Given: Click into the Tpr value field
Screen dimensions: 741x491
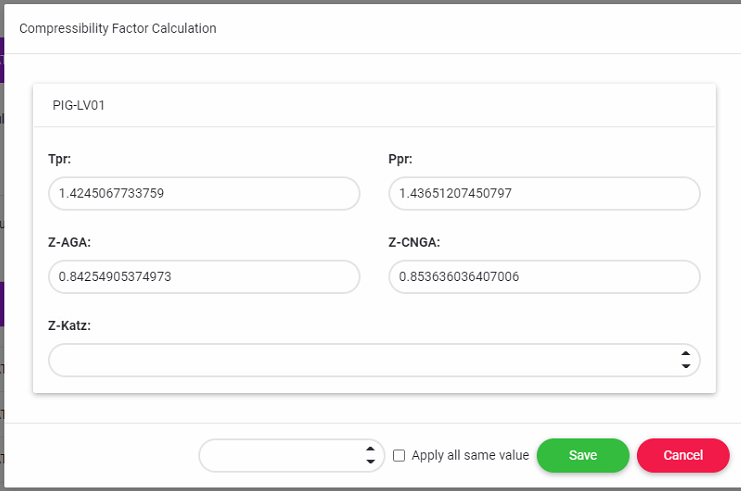Looking at the screenshot, I should (x=203, y=194).
